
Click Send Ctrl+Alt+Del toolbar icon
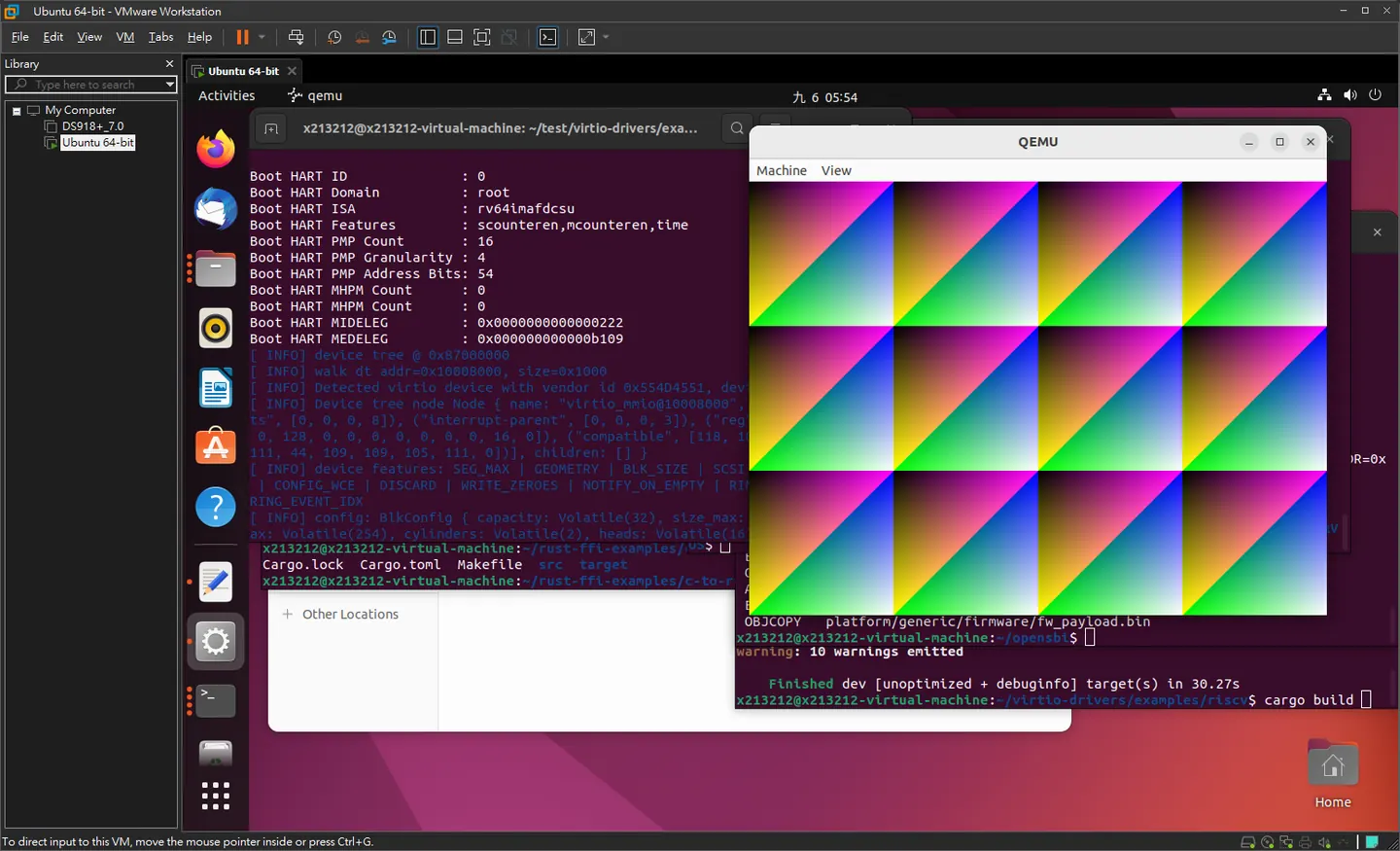[x=297, y=37]
